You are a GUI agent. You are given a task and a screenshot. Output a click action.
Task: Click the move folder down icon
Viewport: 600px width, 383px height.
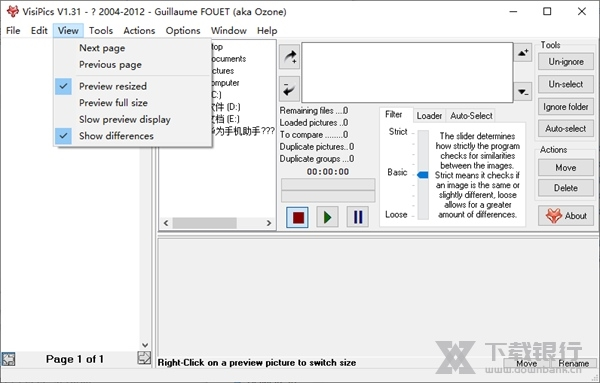(x=523, y=92)
